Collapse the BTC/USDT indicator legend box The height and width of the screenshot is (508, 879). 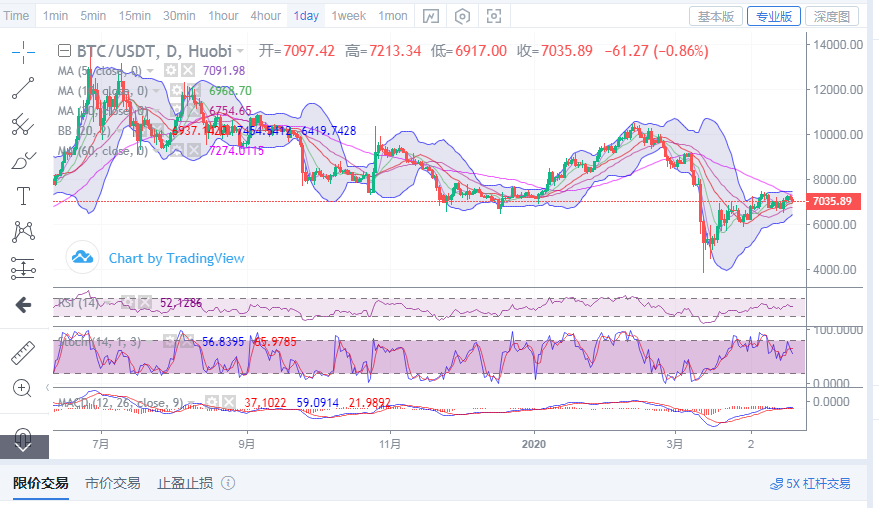(x=64, y=51)
